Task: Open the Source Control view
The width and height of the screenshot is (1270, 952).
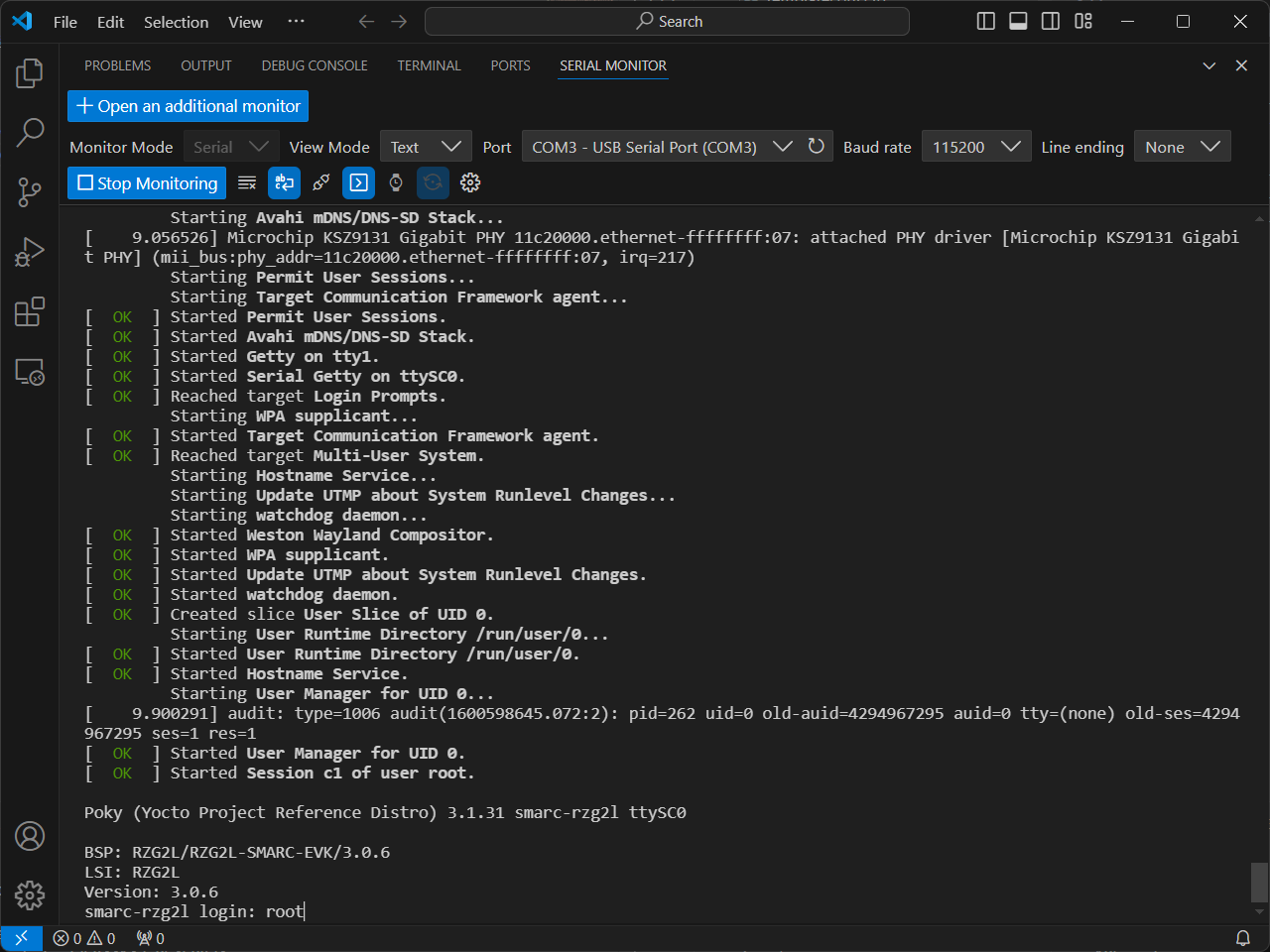Action: tap(30, 192)
